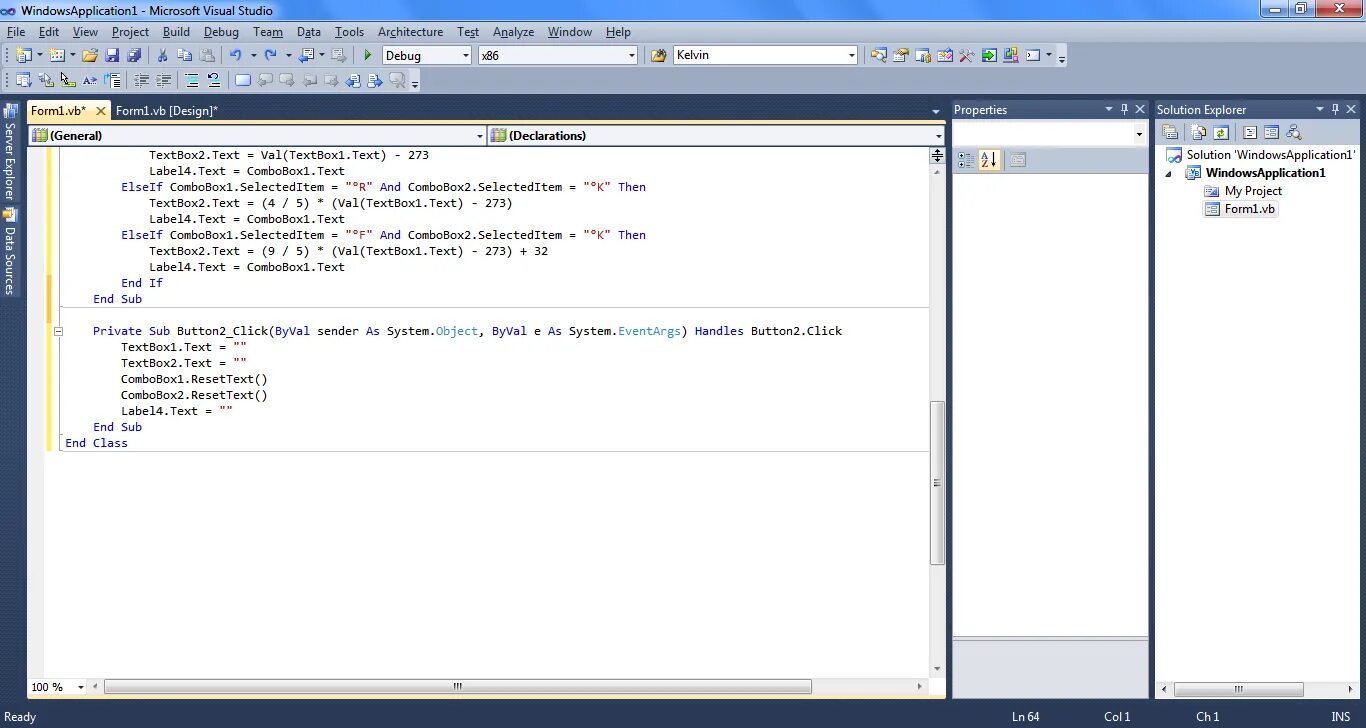Toggle alphabetical sorting in the Properties panel

pyautogui.click(x=989, y=159)
